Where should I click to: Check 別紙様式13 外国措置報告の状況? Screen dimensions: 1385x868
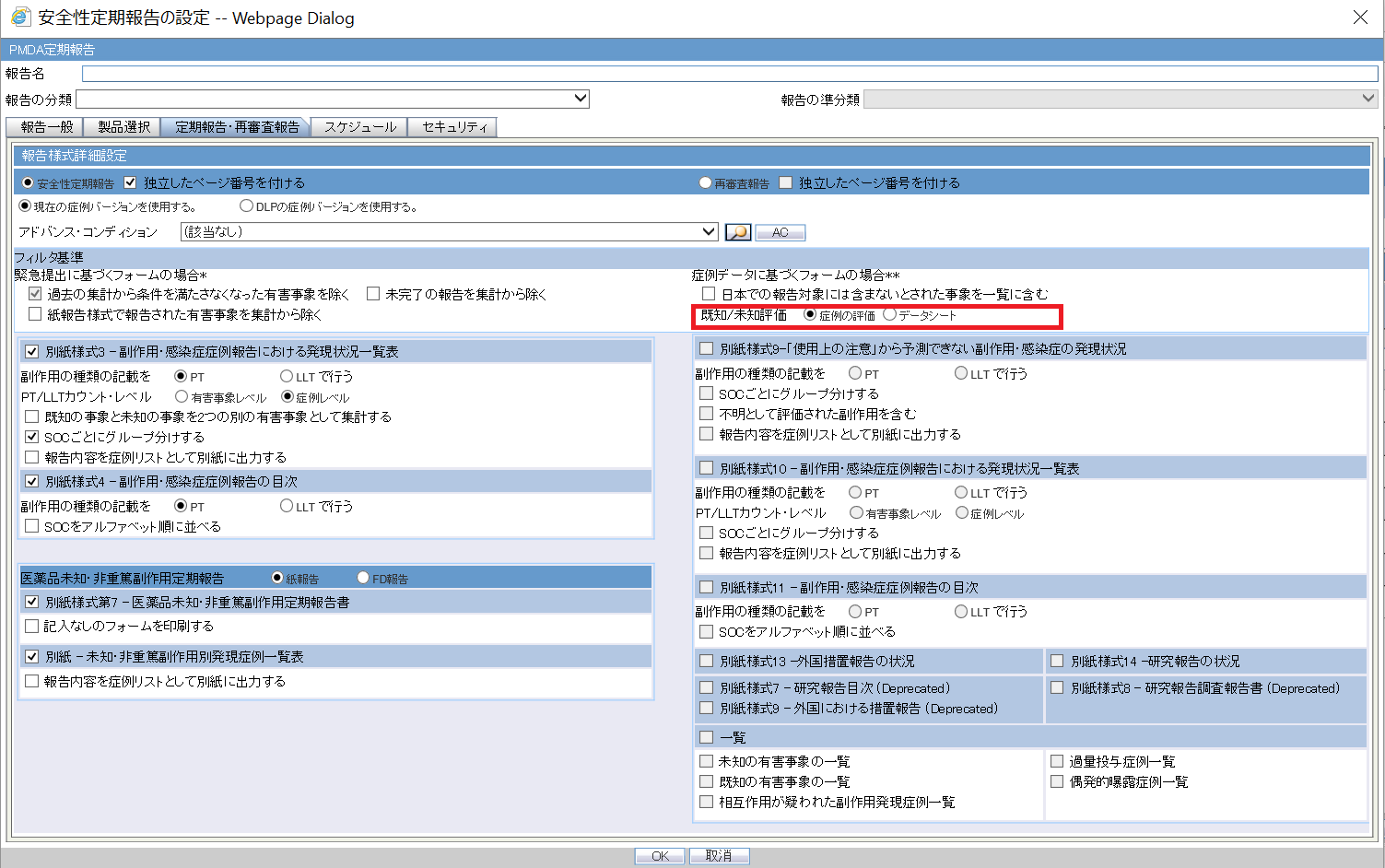pos(707,661)
